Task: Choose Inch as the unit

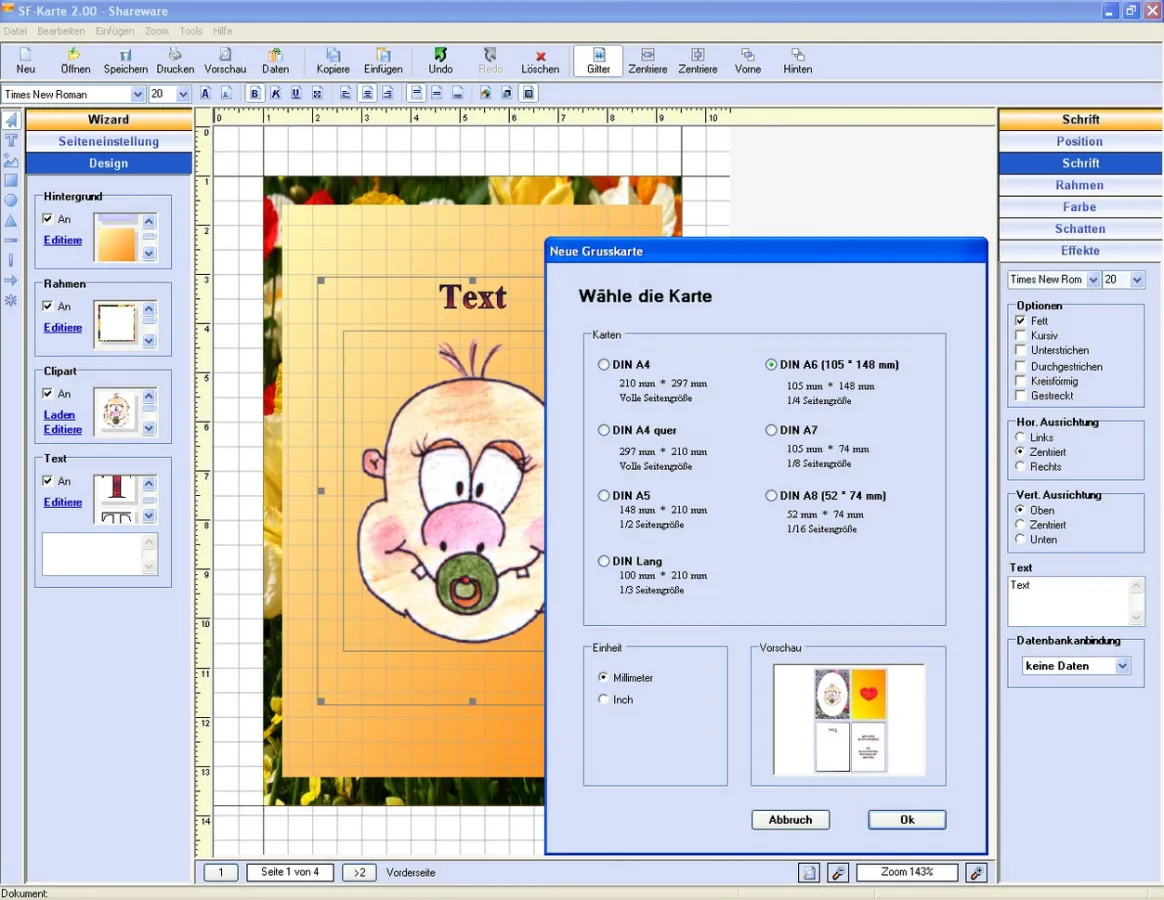Action: coord(603,700)
